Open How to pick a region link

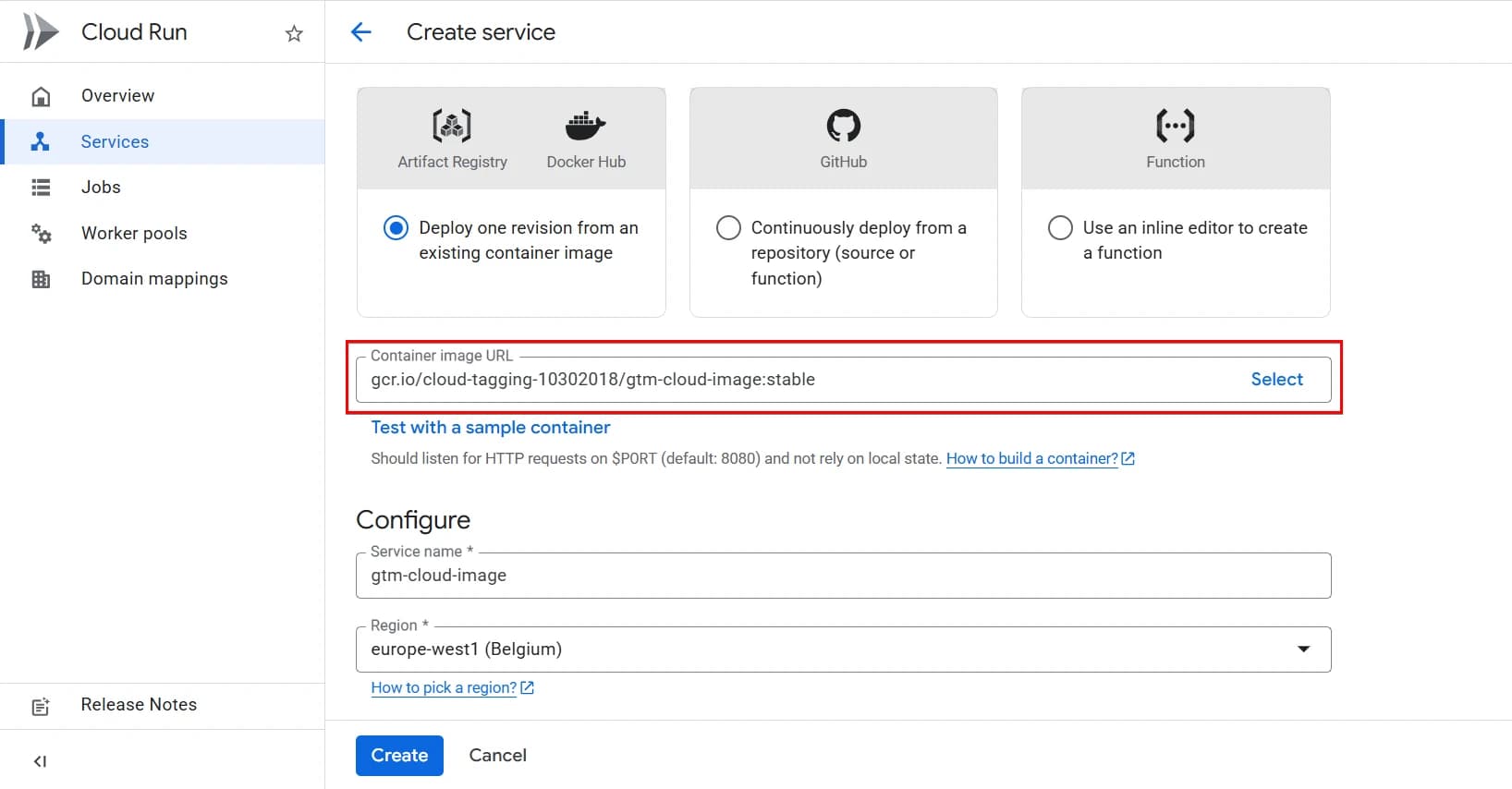pos(444,688)
